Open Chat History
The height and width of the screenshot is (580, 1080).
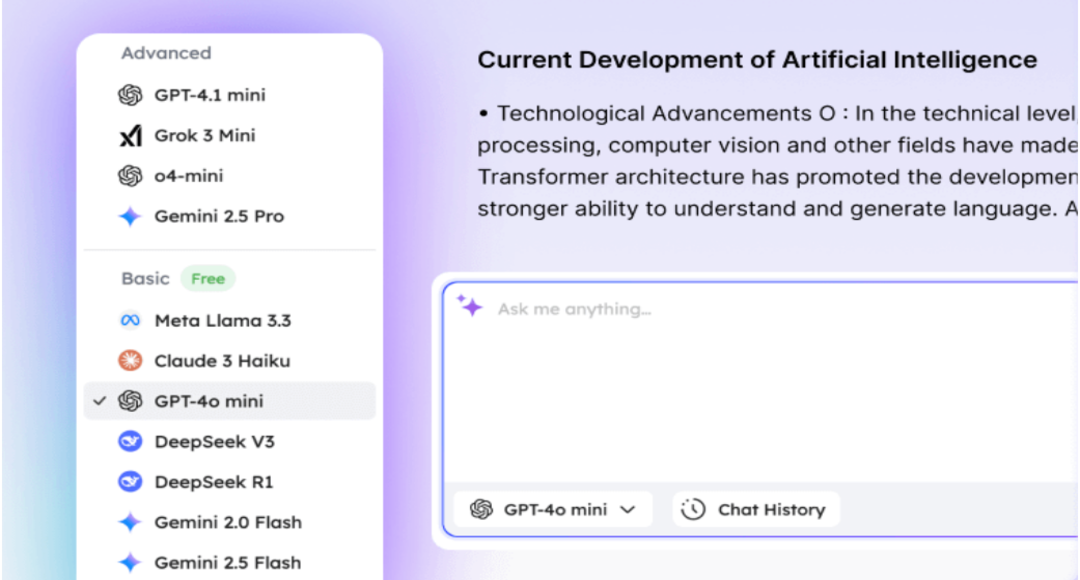point(757,509)
